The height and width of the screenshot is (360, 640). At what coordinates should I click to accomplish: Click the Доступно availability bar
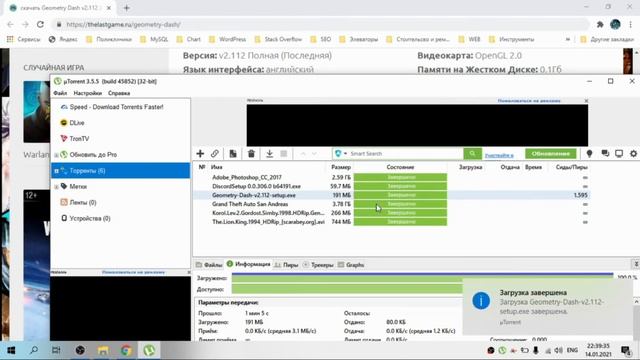347,289
